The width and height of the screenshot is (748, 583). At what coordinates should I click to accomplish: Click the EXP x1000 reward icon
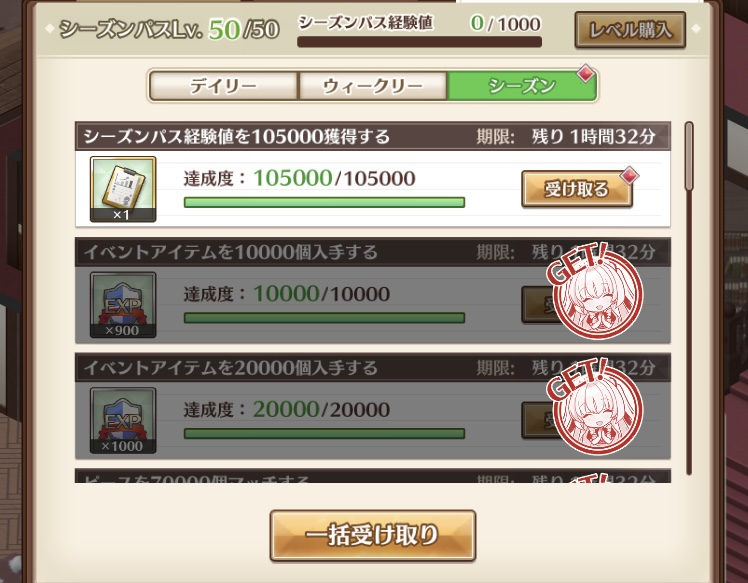coord(123,420)
